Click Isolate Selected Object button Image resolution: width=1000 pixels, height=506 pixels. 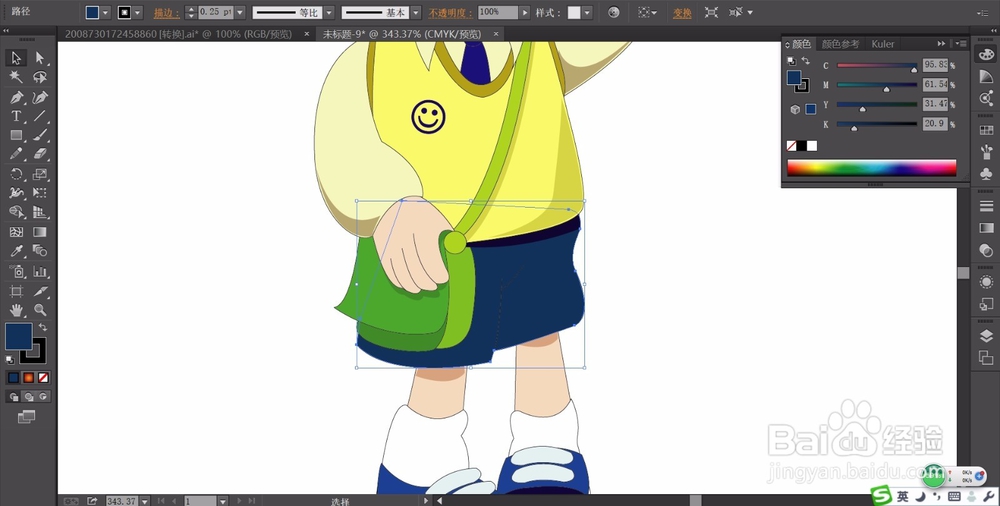tap(711, 12)
